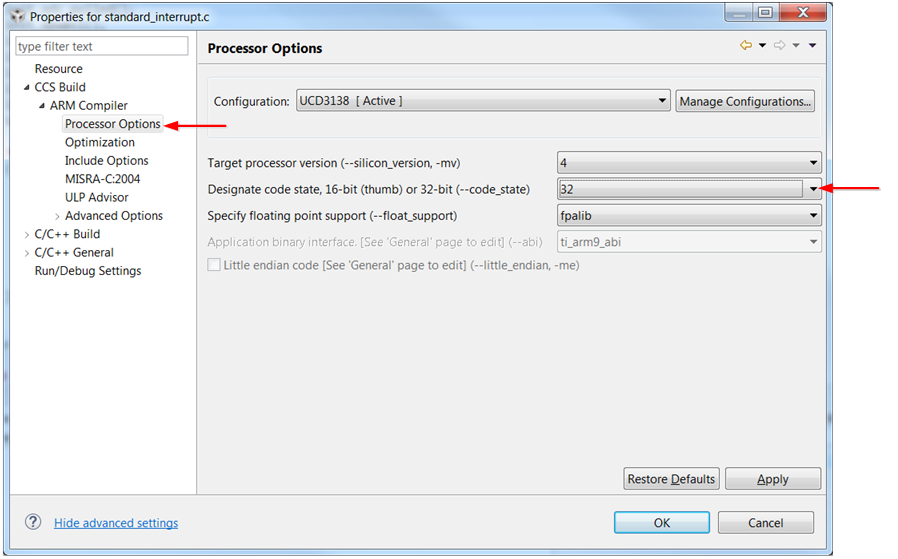Image resolution: width=898 pixels, height=559 pixels.
Task: Open the back history dropdown arrow
Action: point(762,45)
